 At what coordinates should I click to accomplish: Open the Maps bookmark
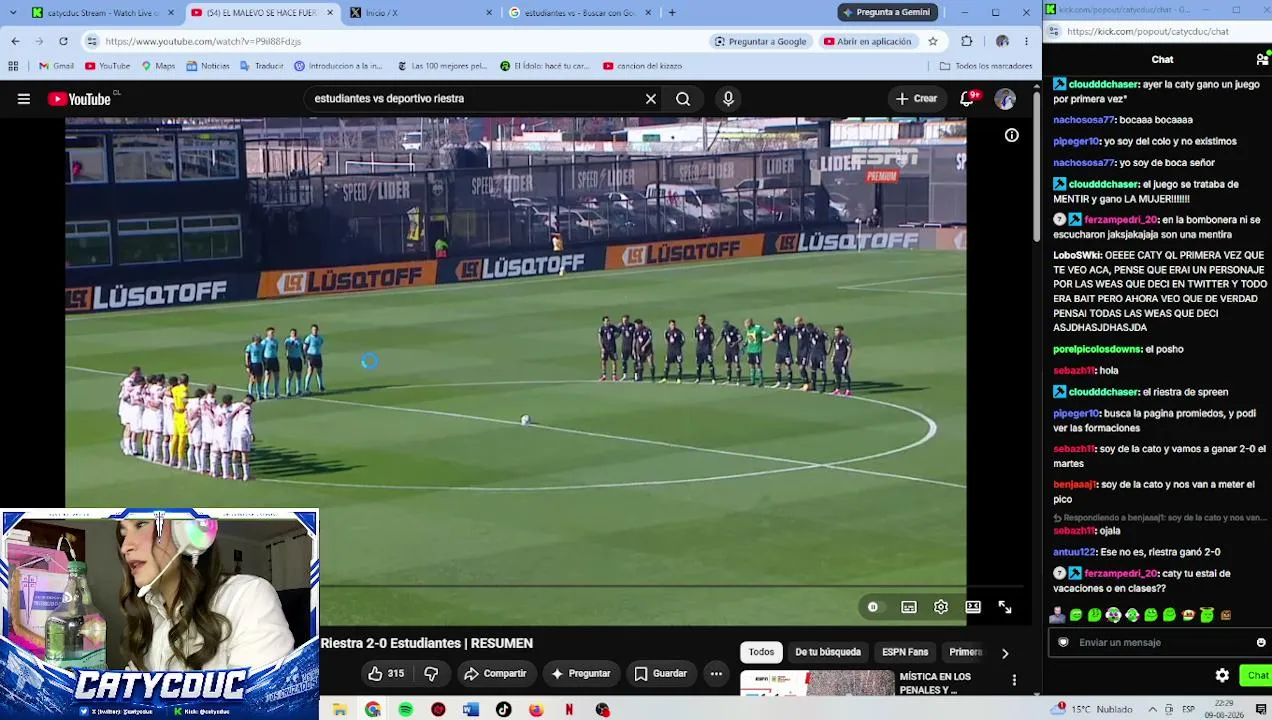pos(158,66)
